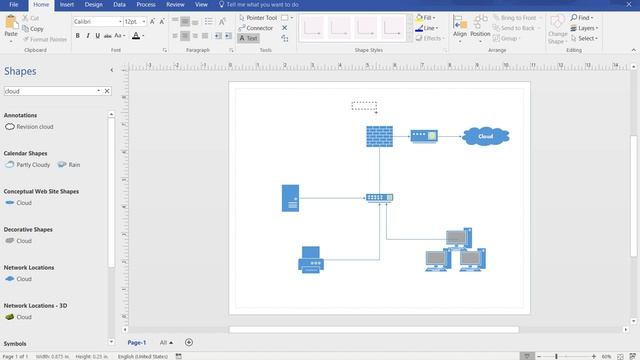Click the Cloud shape in the diagram
Image resolution: width=640 pixels, height=360 pixels.
[486, 136]
